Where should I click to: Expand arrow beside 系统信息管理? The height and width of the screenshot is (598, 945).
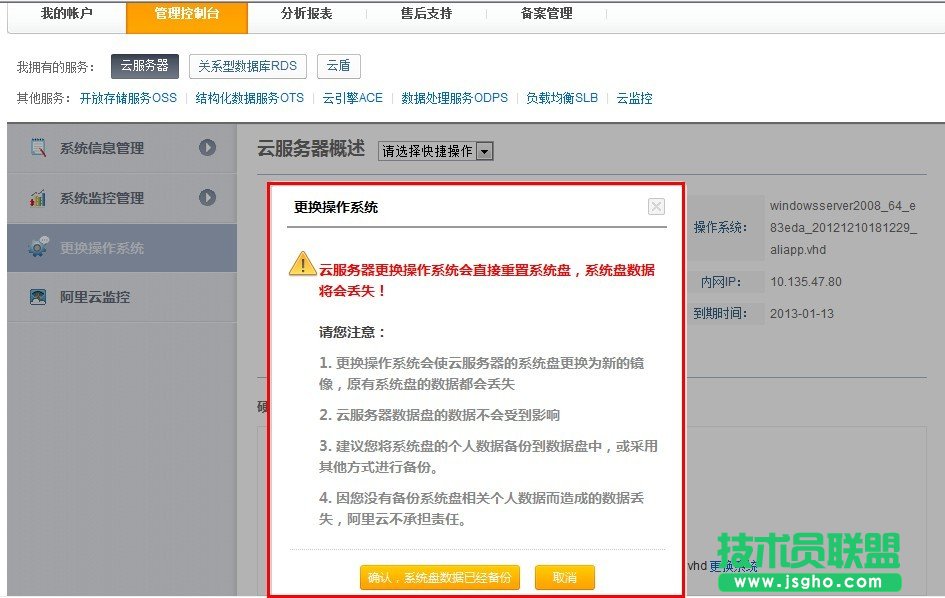(x=207, y=148)
